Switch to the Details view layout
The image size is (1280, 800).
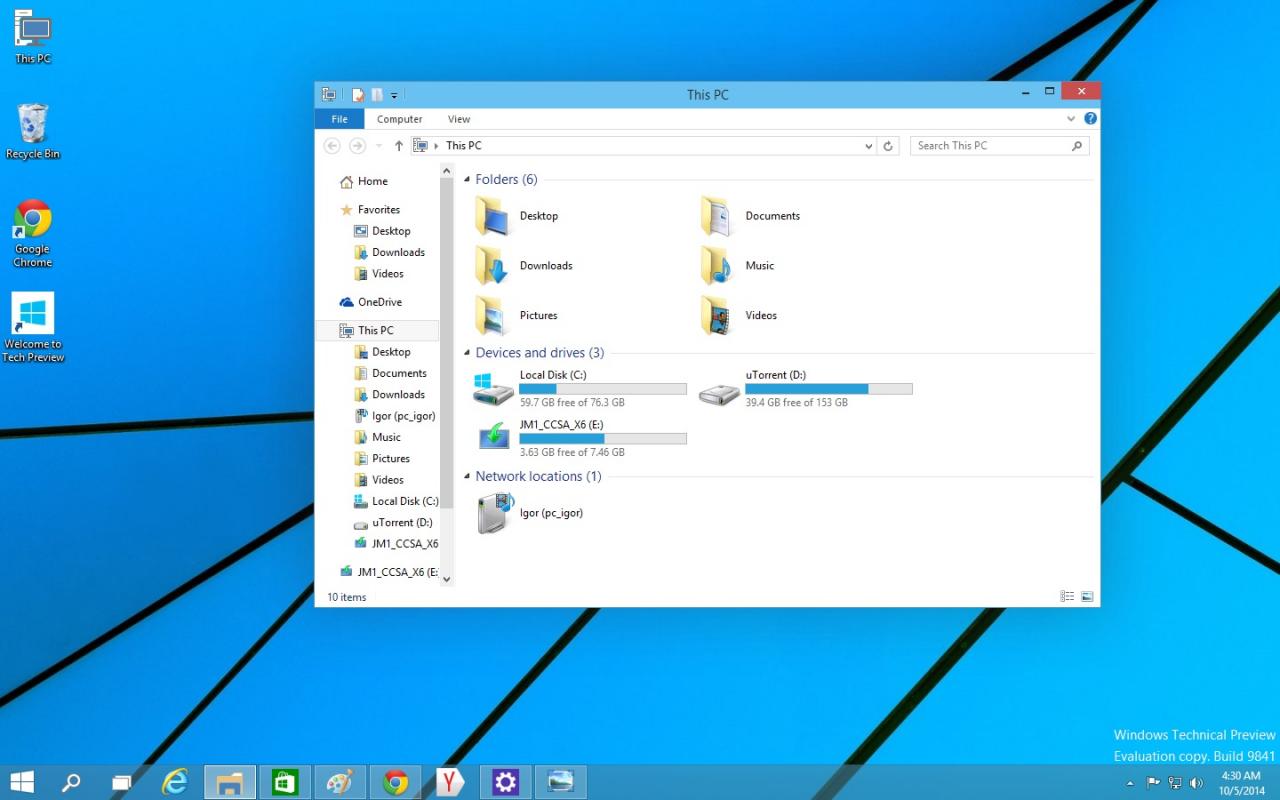pyautogui.click(x=1067, y=597)
